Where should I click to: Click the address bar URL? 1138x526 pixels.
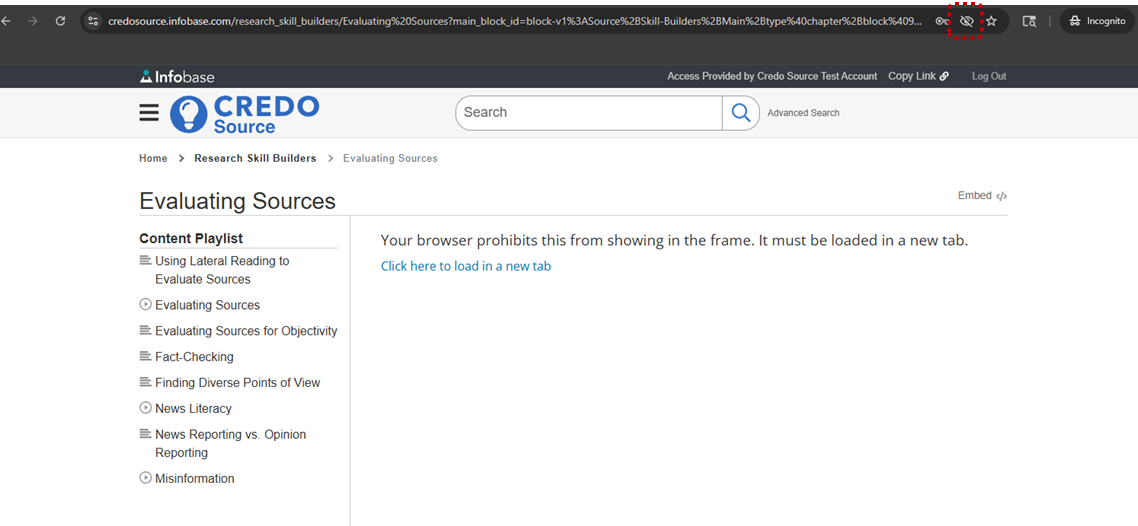click(515, 21)
